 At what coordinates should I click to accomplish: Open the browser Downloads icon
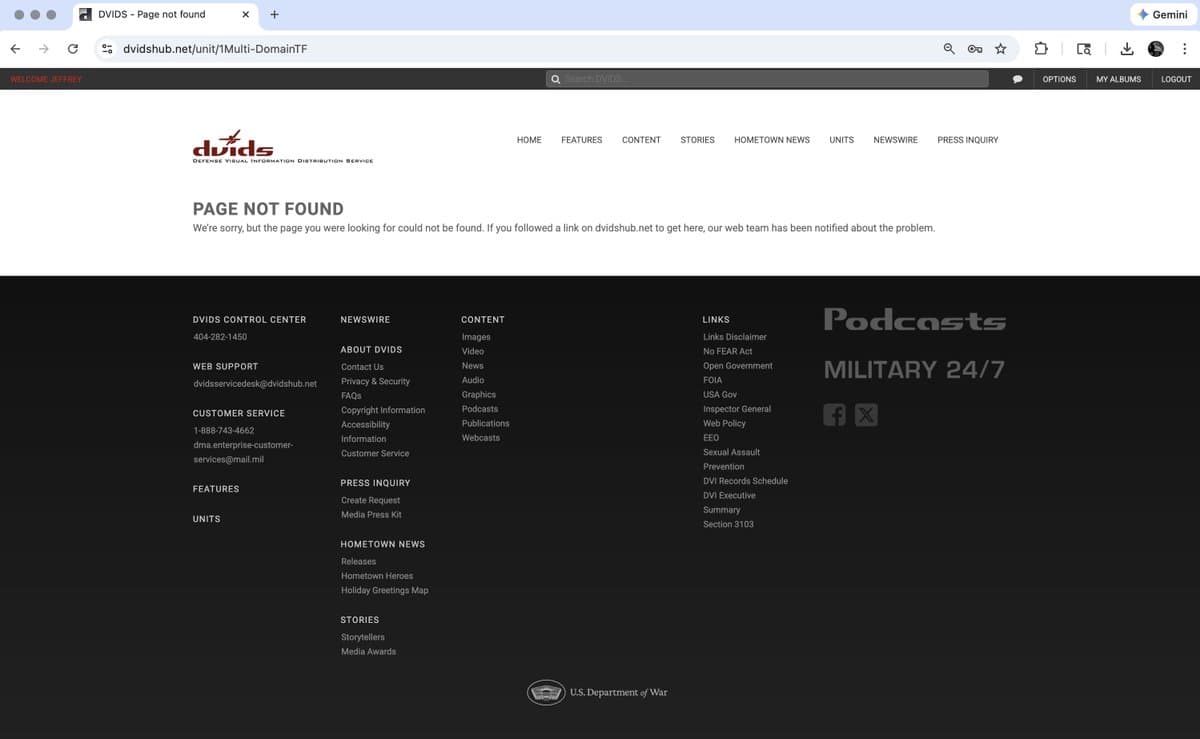coord(1126,48)
